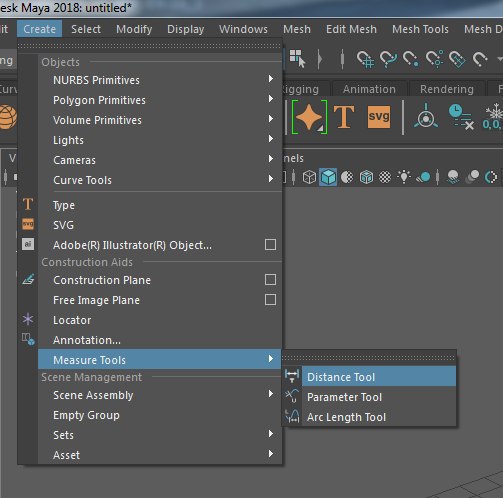Create a Locator from the menu

[x=160, y=320]
